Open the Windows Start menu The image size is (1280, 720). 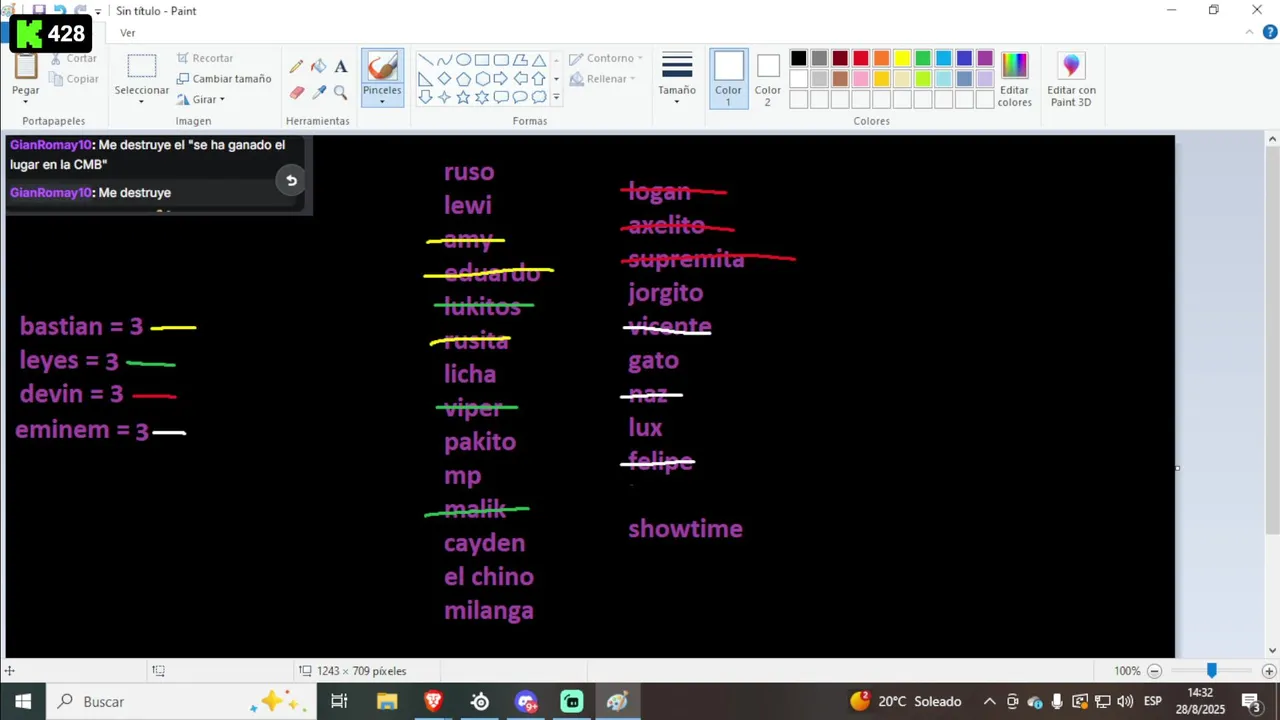(22, 702)
